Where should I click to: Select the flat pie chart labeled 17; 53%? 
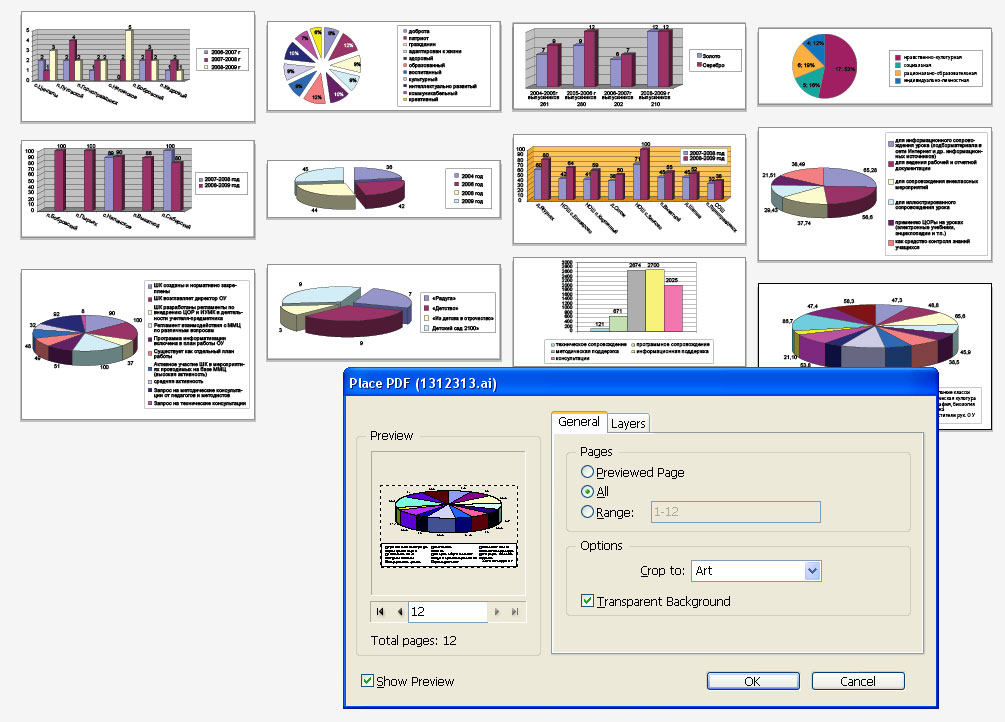(875, 67)
